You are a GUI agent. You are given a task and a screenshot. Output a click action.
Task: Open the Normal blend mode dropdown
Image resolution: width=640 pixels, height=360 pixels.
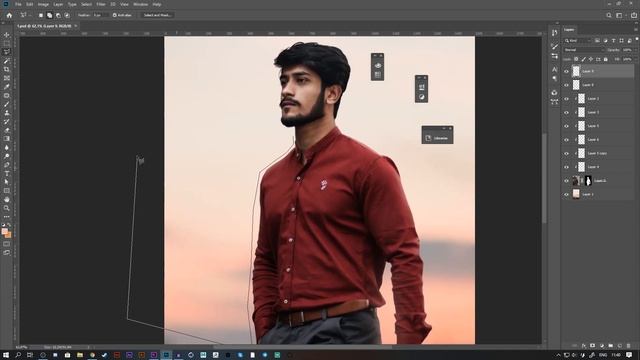pyautogui.click(x=583, y=50)
